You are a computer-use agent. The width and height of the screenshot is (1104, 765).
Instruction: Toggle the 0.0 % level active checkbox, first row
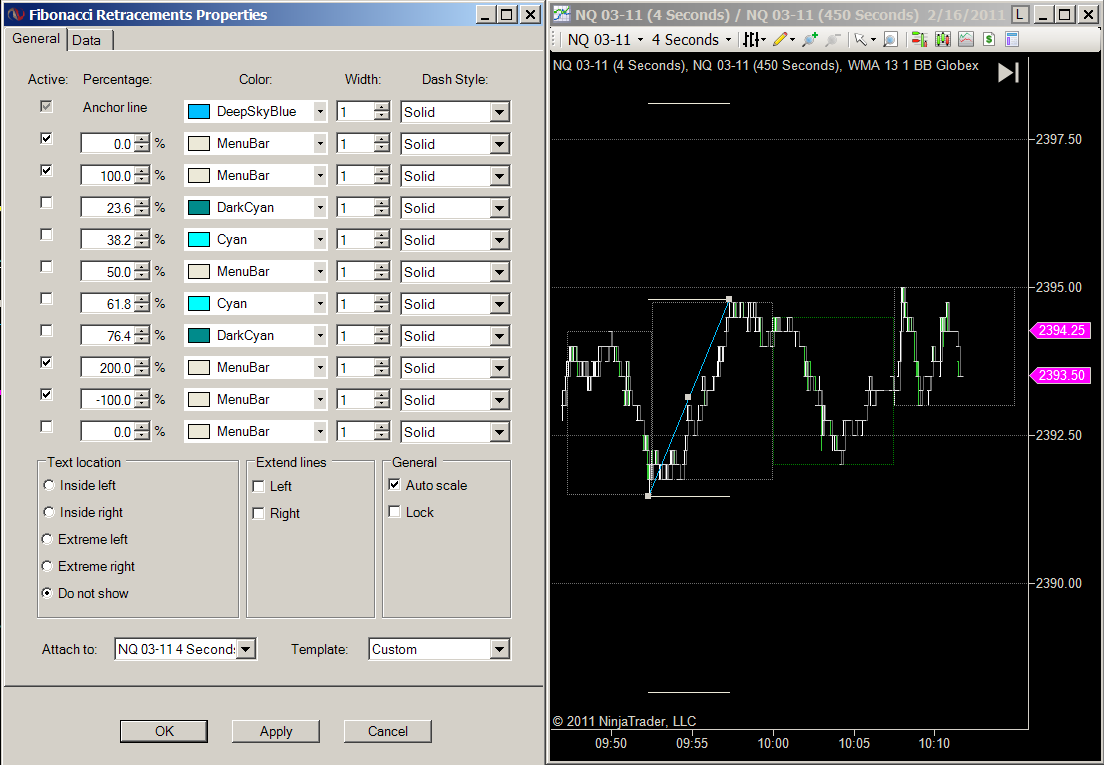[46, 139]
